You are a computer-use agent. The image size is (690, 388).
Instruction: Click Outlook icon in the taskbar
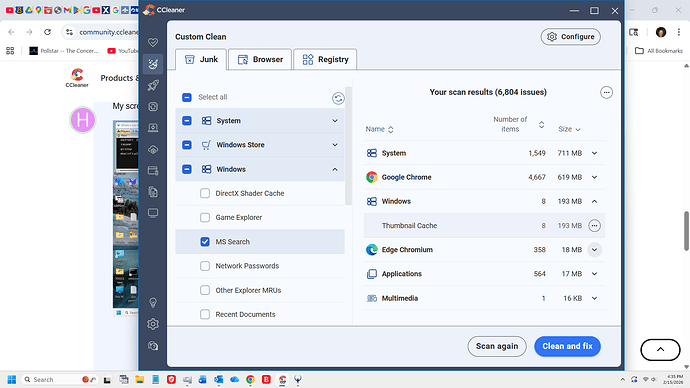[x=219, y=379]
